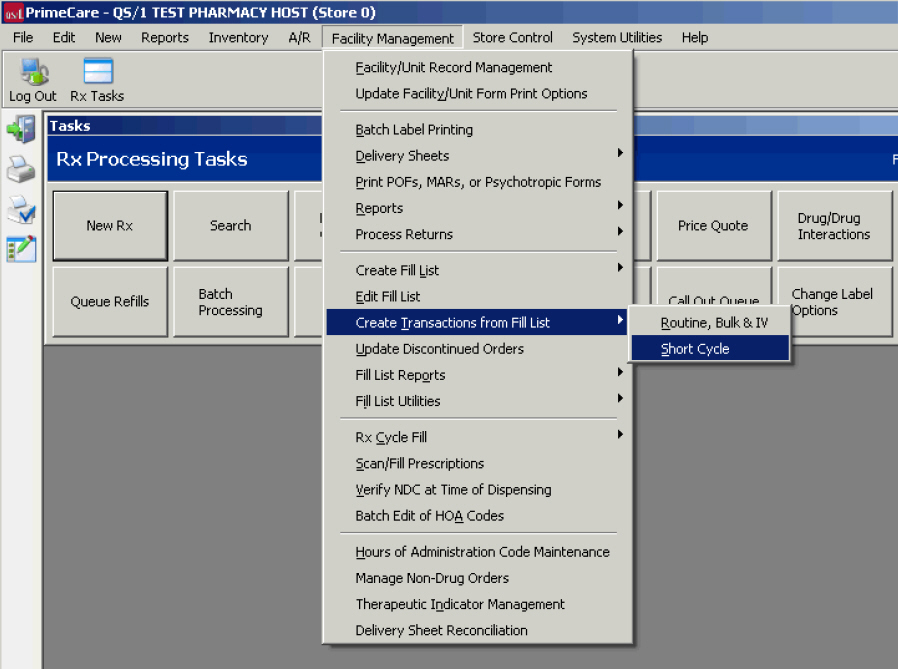Choose Routine, Bulk & IV option
Screen dimensions: 898x669
pos(714,323)
